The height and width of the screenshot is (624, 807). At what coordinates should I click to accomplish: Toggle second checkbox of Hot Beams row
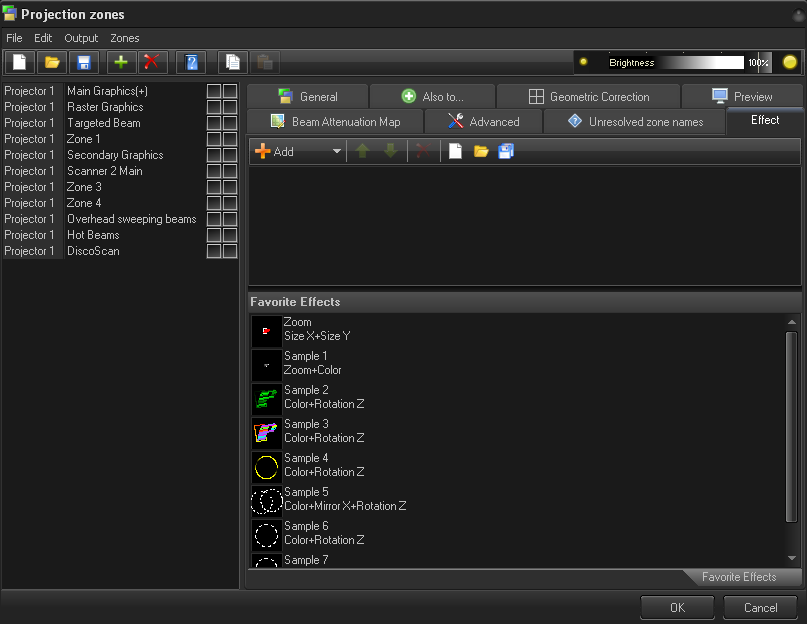point(230,235)
